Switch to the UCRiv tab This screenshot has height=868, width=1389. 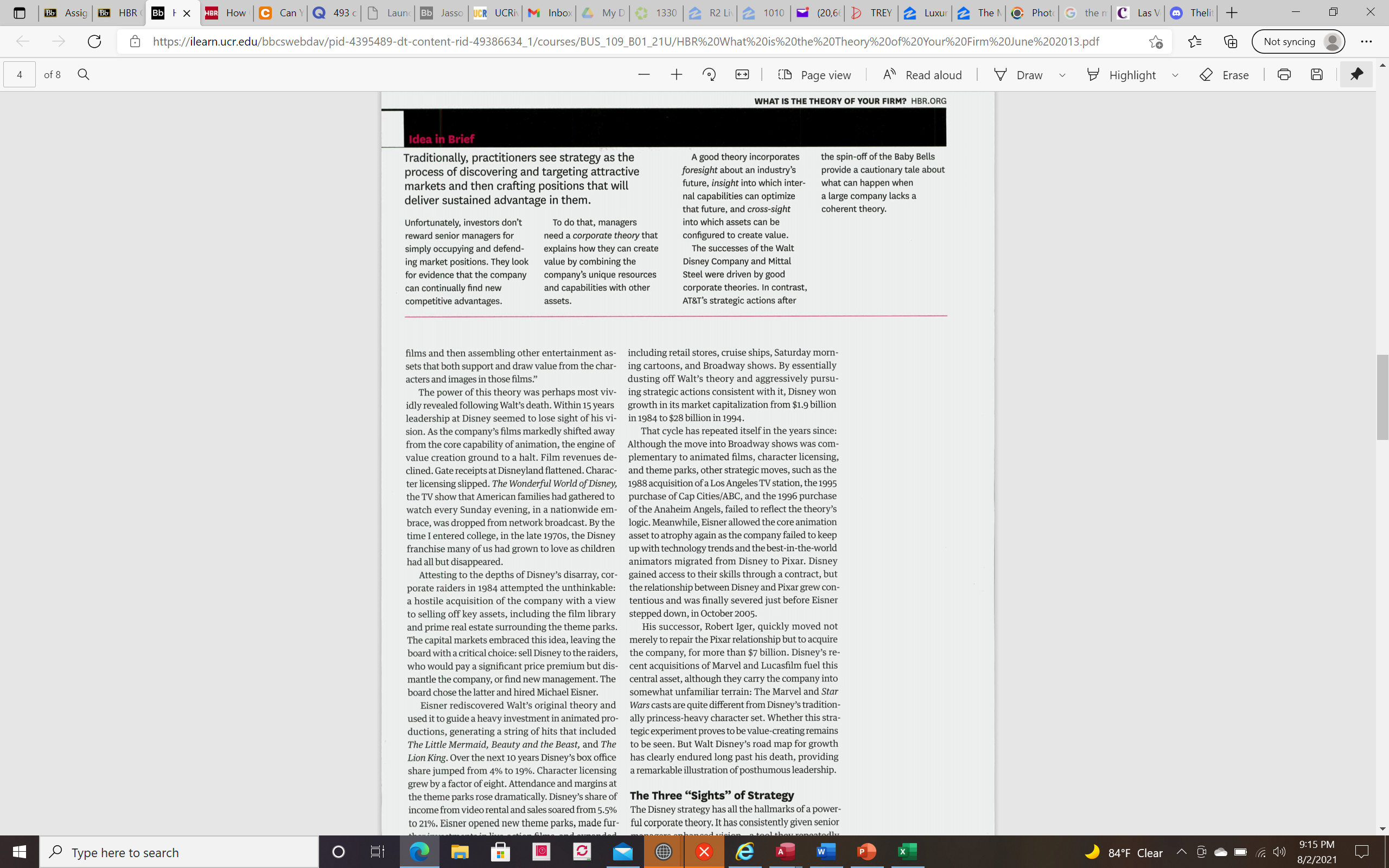click(496, 12)
